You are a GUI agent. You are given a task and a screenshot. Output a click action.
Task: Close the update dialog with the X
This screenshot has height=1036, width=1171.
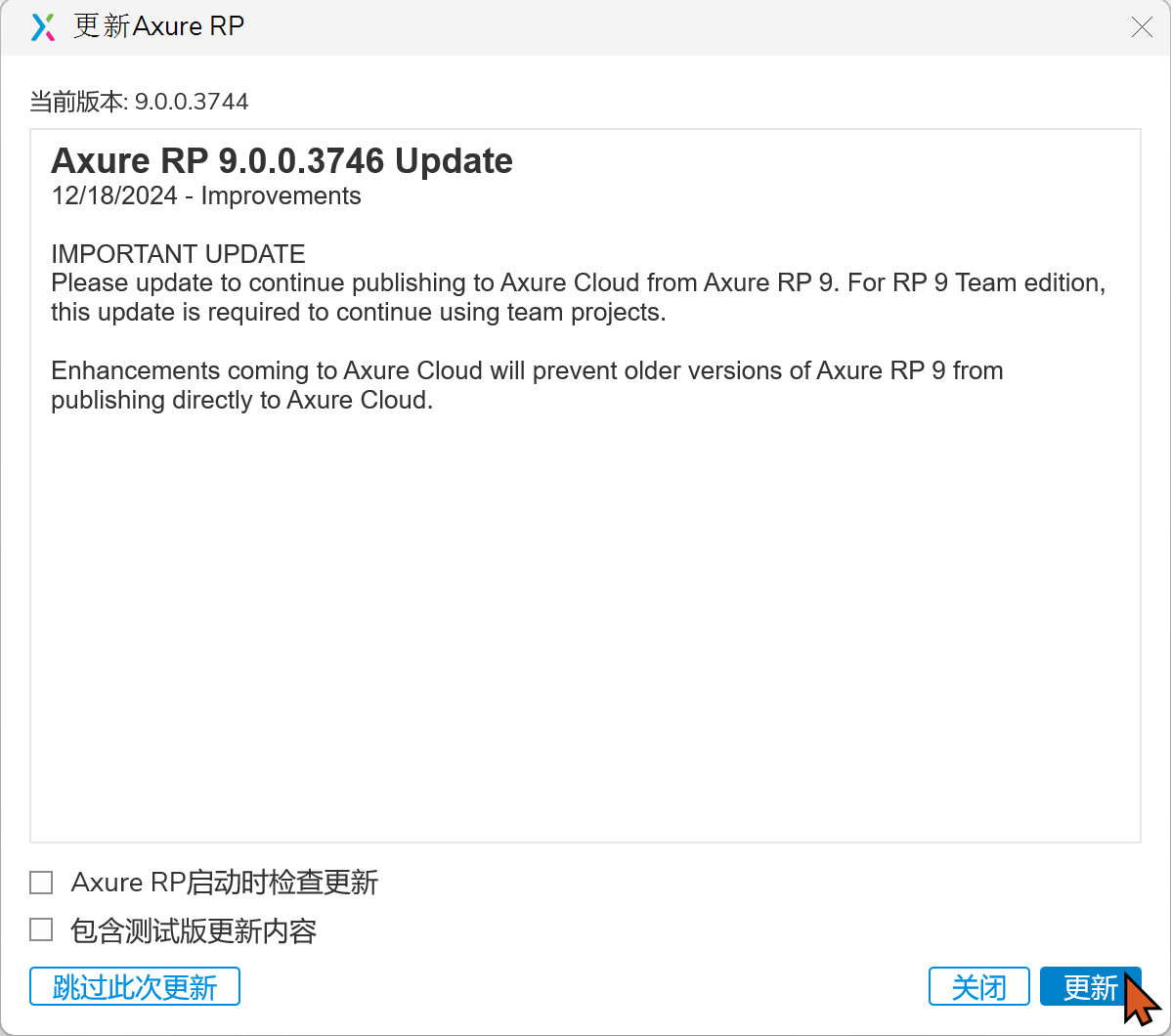tap(1141, 27)
